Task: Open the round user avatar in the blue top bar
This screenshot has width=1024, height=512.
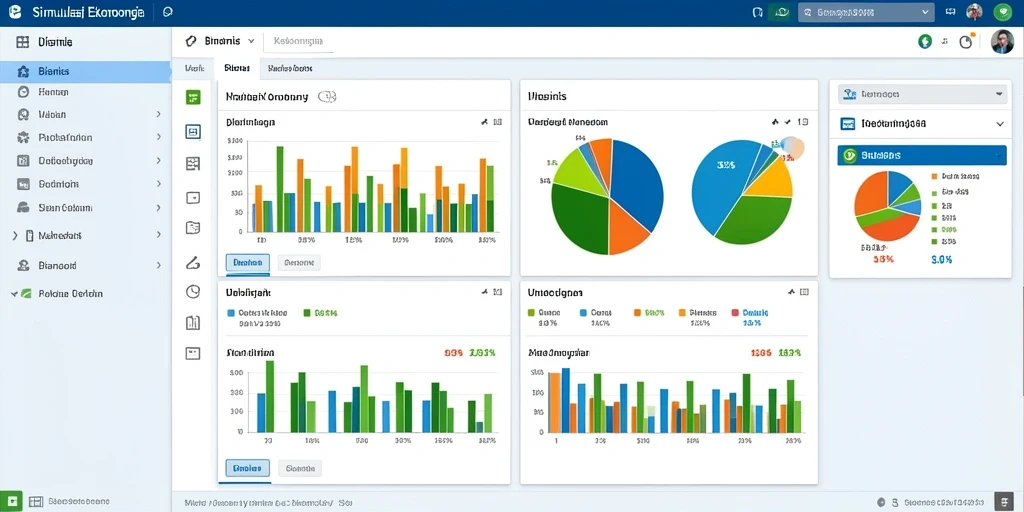Action: click(x=974, y=12)
